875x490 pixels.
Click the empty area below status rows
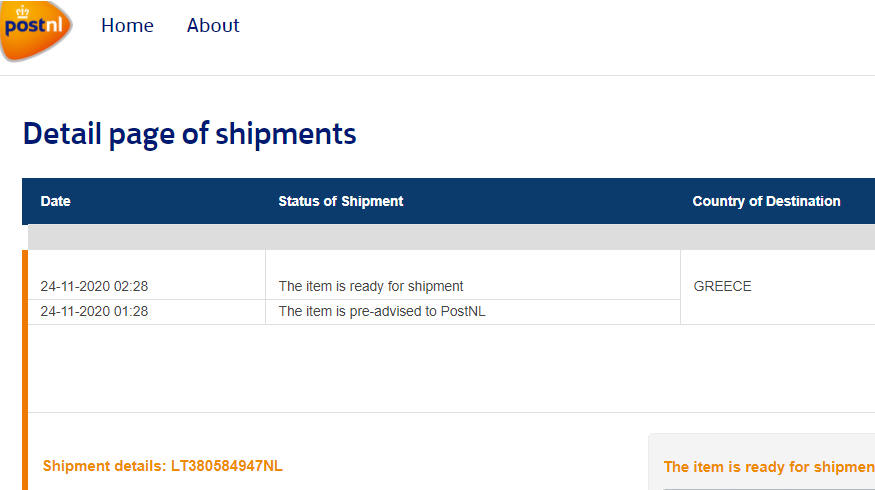[451, 368]
